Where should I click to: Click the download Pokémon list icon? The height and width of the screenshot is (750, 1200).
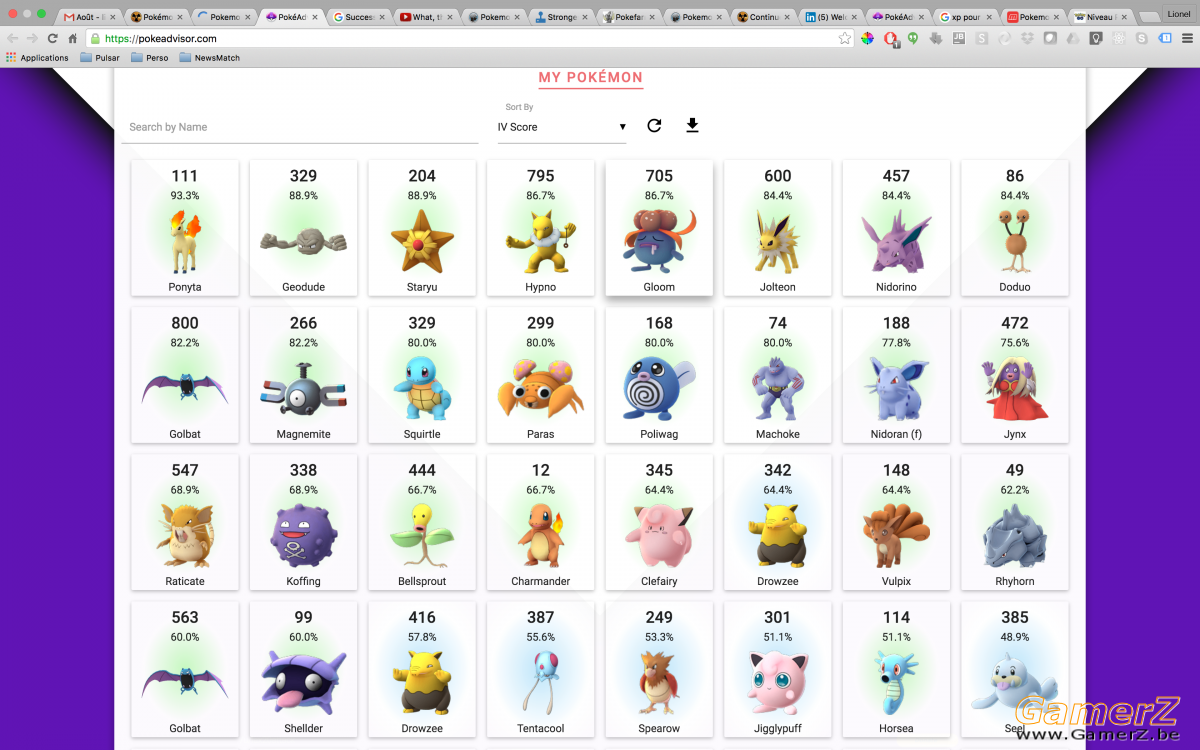pos(692,125)
